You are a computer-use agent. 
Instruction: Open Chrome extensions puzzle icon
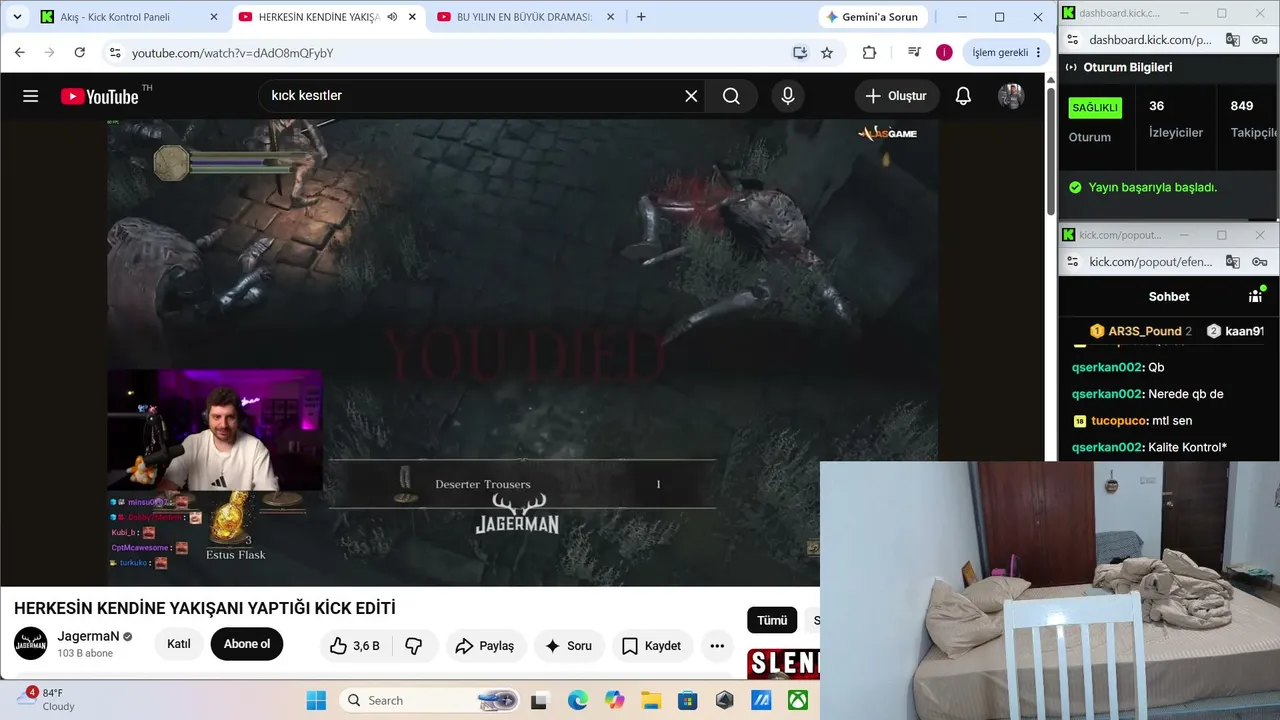[x=869, y=53]
